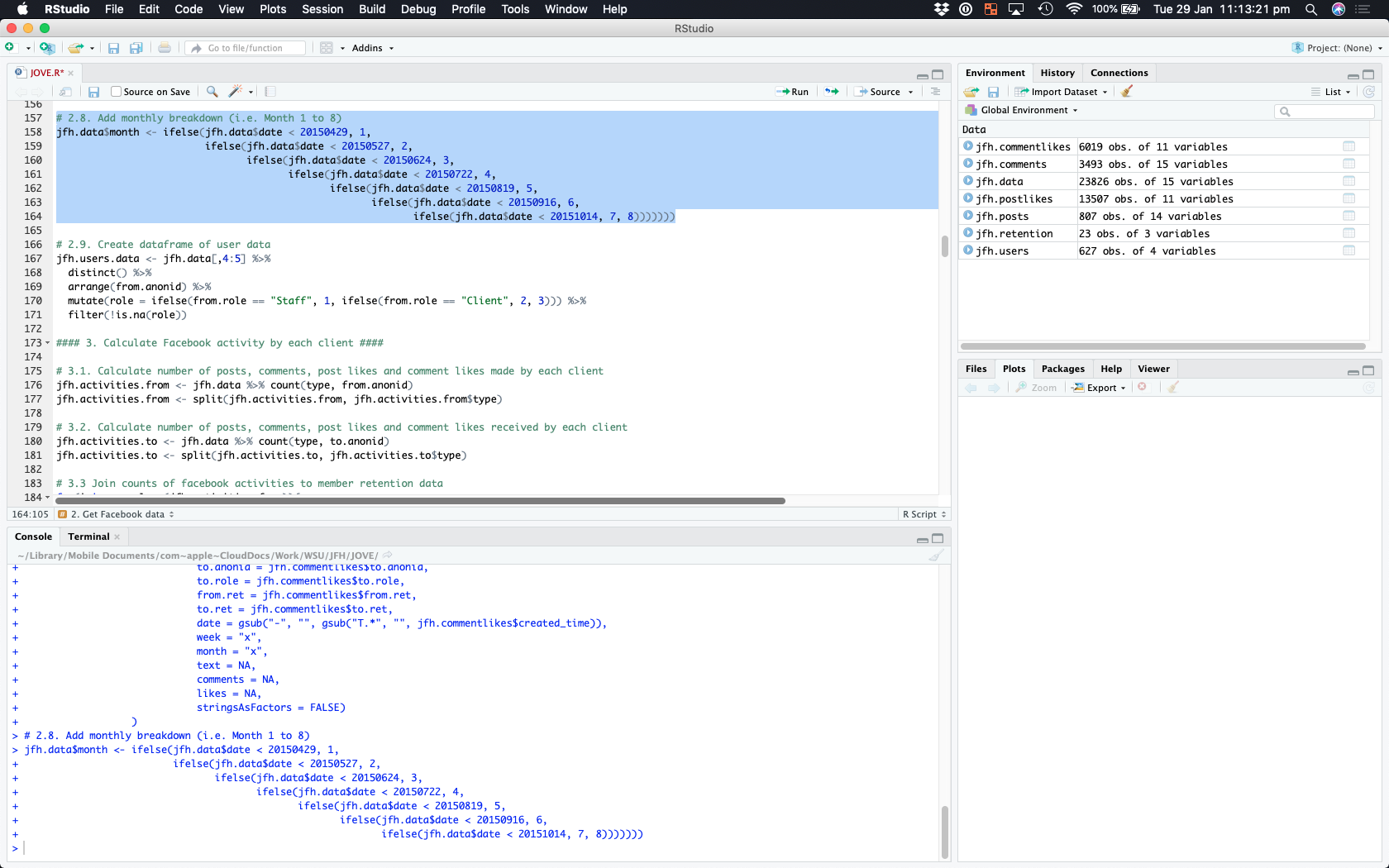Screen dimensions: 1389x868
Task: Expand the jfh.comments object details
Action: [968, 165]
